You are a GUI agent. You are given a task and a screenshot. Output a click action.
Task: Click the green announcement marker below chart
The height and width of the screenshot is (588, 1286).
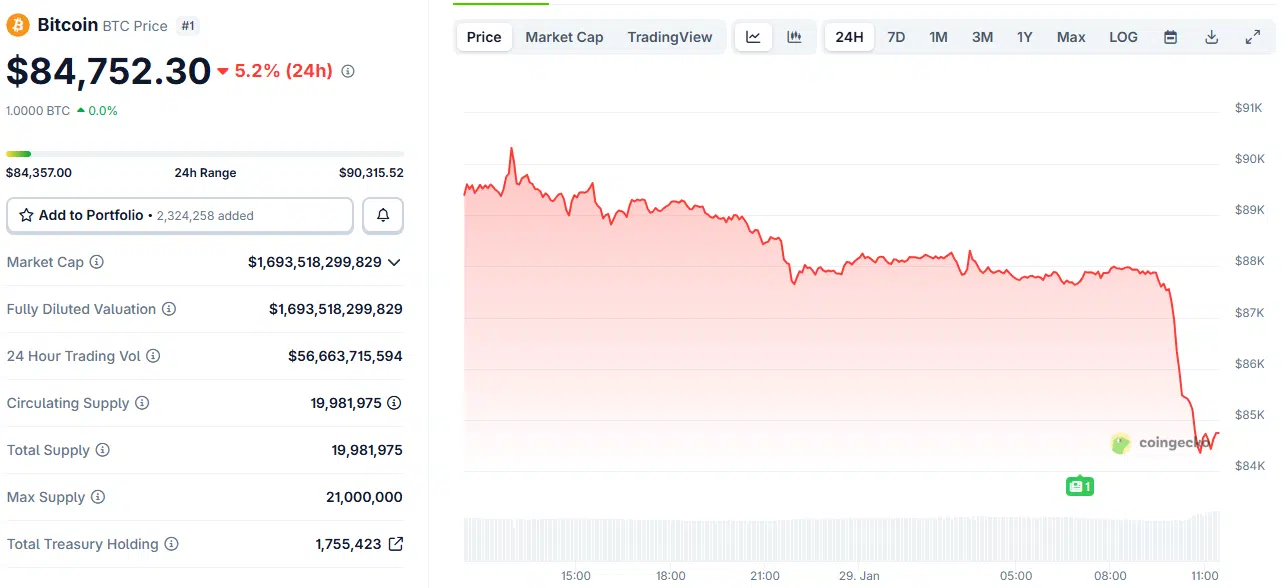[1079, 485]
